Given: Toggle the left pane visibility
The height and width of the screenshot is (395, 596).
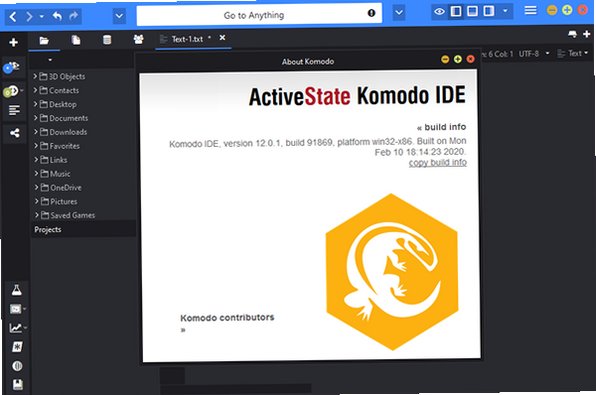Looking at the screenshot, I should click(x=456, y=11).
